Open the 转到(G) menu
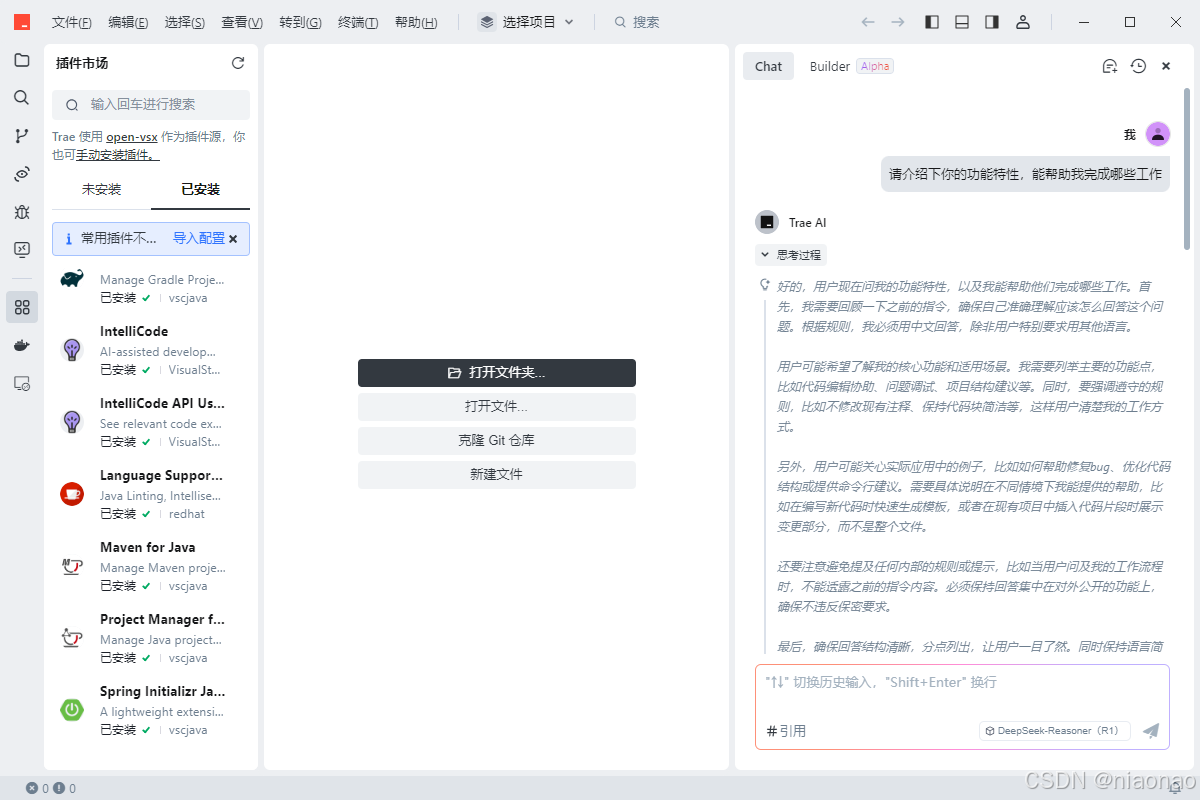The height and width of the screenshot is (800, 1200). (300, 22)
